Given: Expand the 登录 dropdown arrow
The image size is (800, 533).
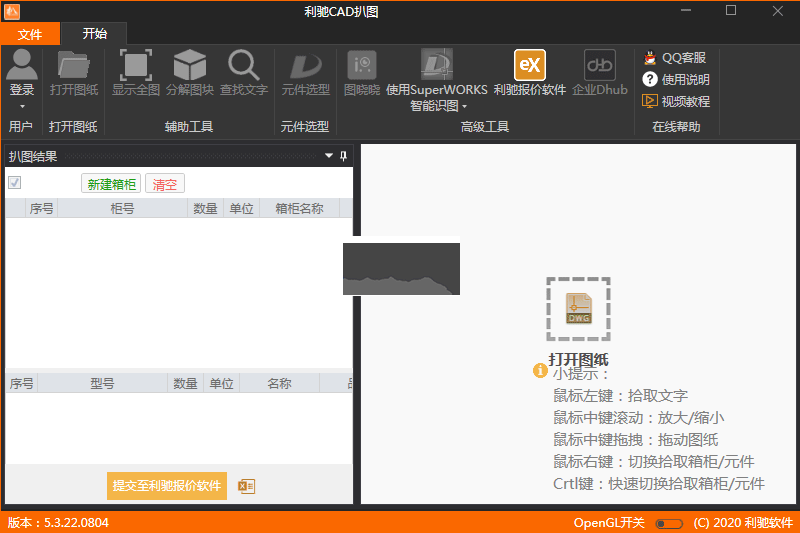Looking at the screenshot, I should (x=21, y=106).
